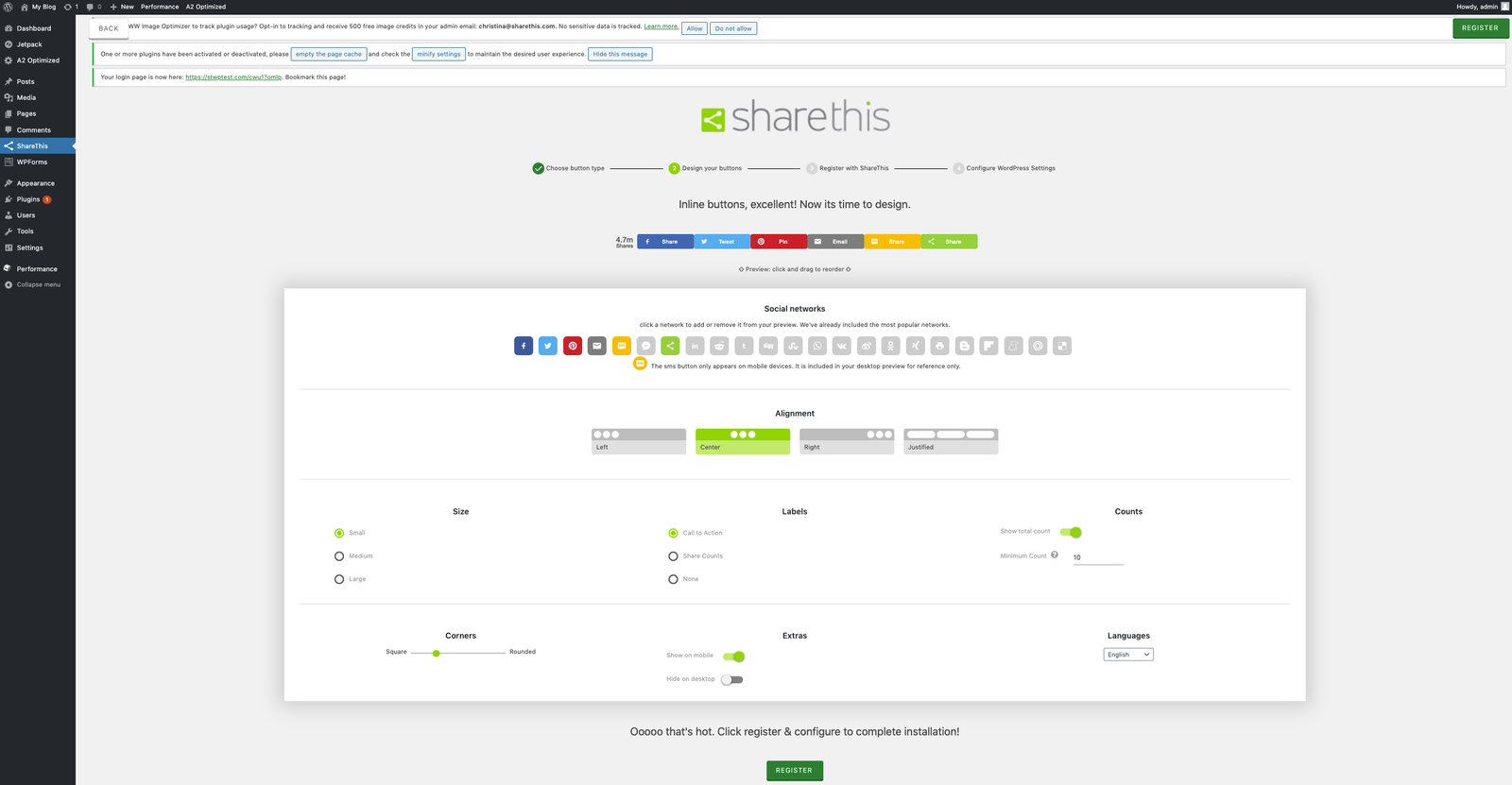1512x785 pixels.
Task: Add the Xing network icon
Action: pos(916,346)
